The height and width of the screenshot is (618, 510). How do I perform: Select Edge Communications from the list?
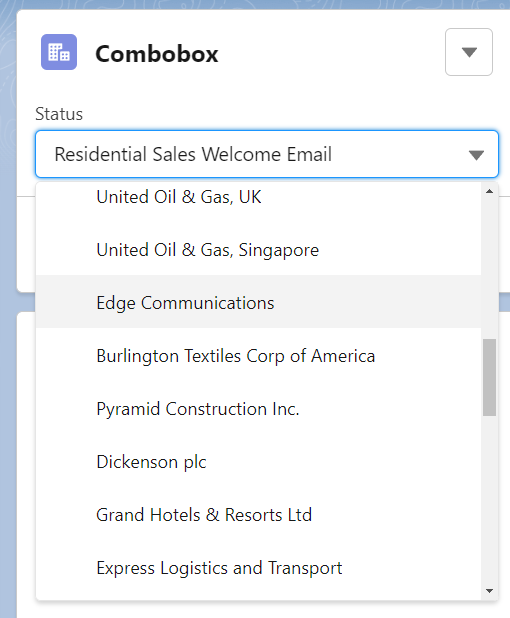[x=259, y=302]
